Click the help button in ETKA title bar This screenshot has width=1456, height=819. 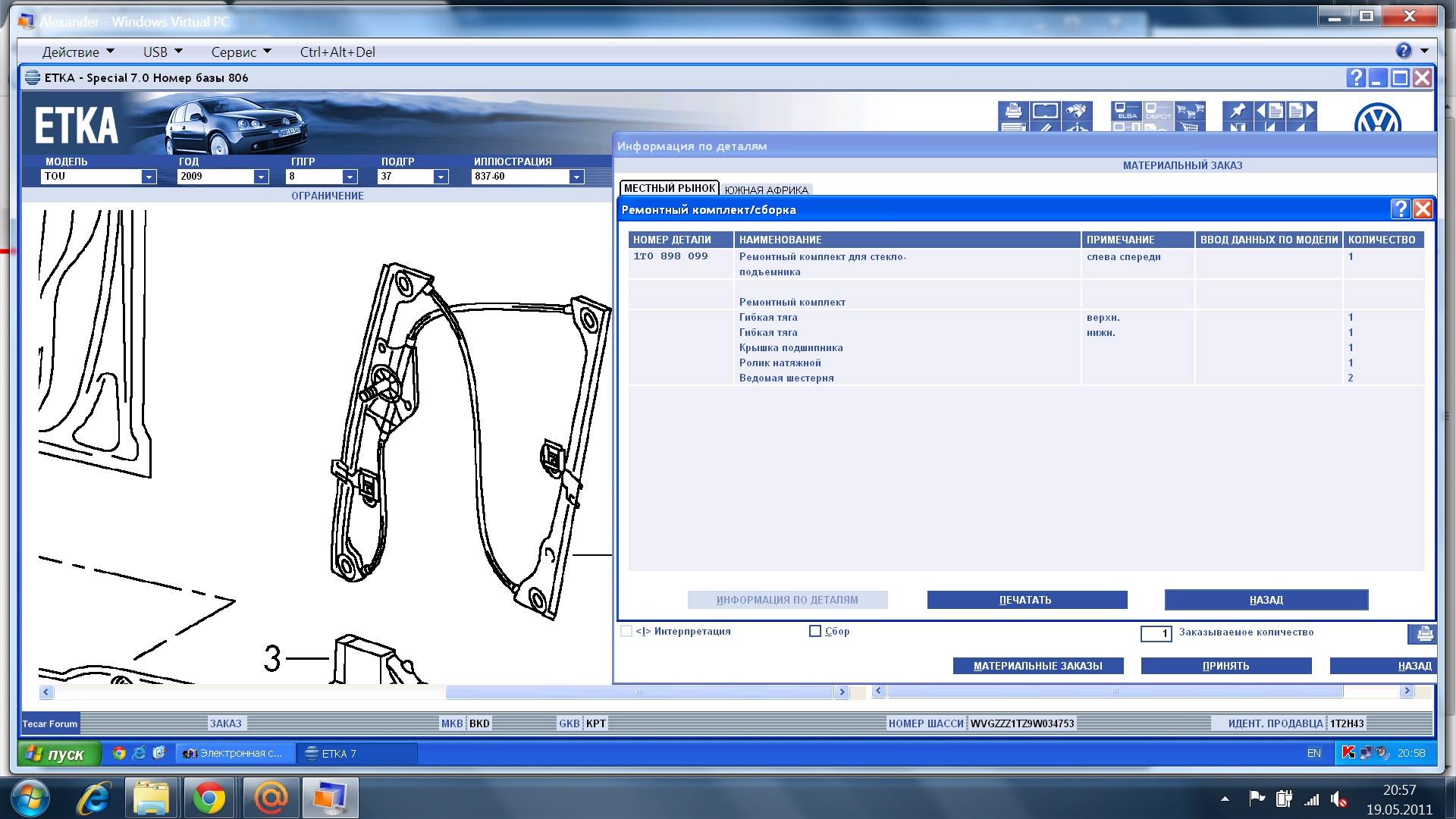point(1356,77)
